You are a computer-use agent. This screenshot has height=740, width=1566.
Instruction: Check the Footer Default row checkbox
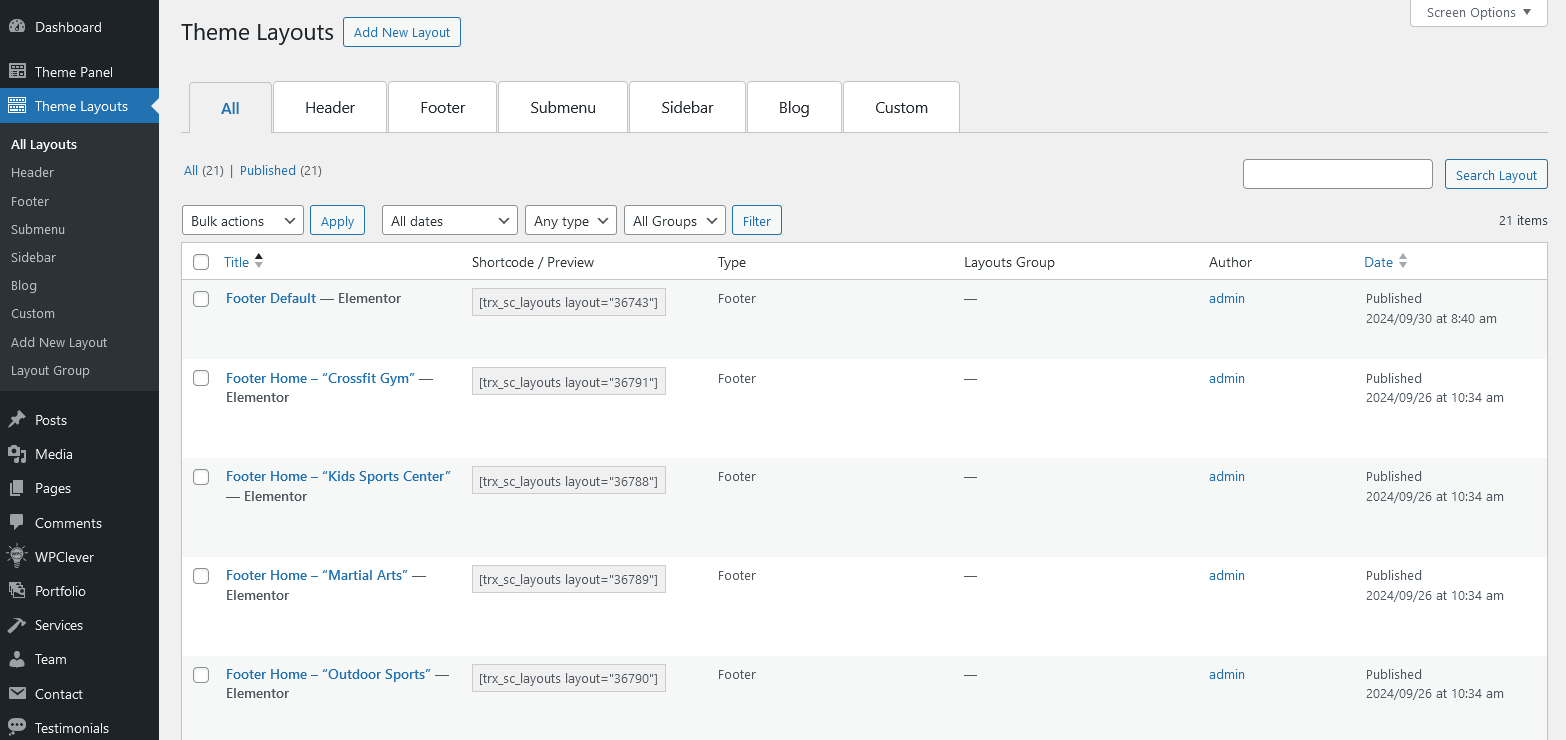pyautogui.click(x=201, y=299)
